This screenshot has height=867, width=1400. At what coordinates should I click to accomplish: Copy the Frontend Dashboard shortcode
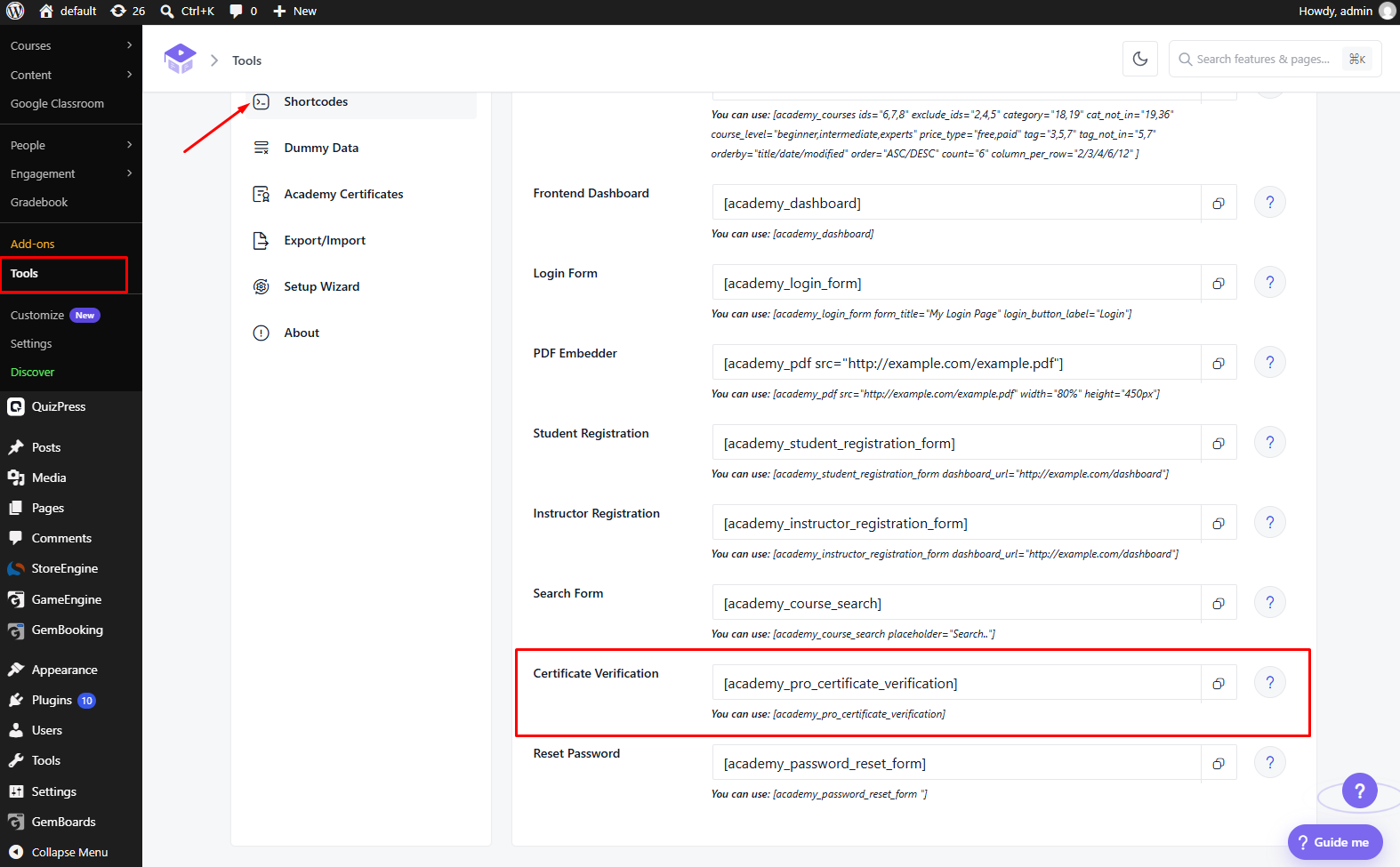(x=1219, y=203)
